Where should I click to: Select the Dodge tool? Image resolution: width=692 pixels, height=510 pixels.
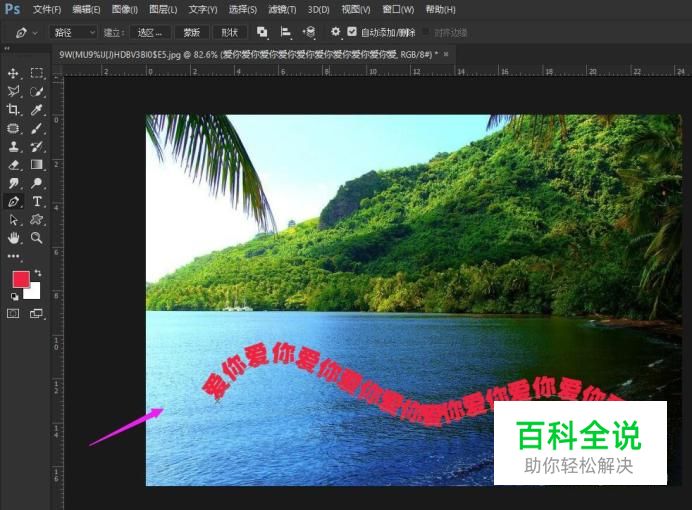[37, 183]
